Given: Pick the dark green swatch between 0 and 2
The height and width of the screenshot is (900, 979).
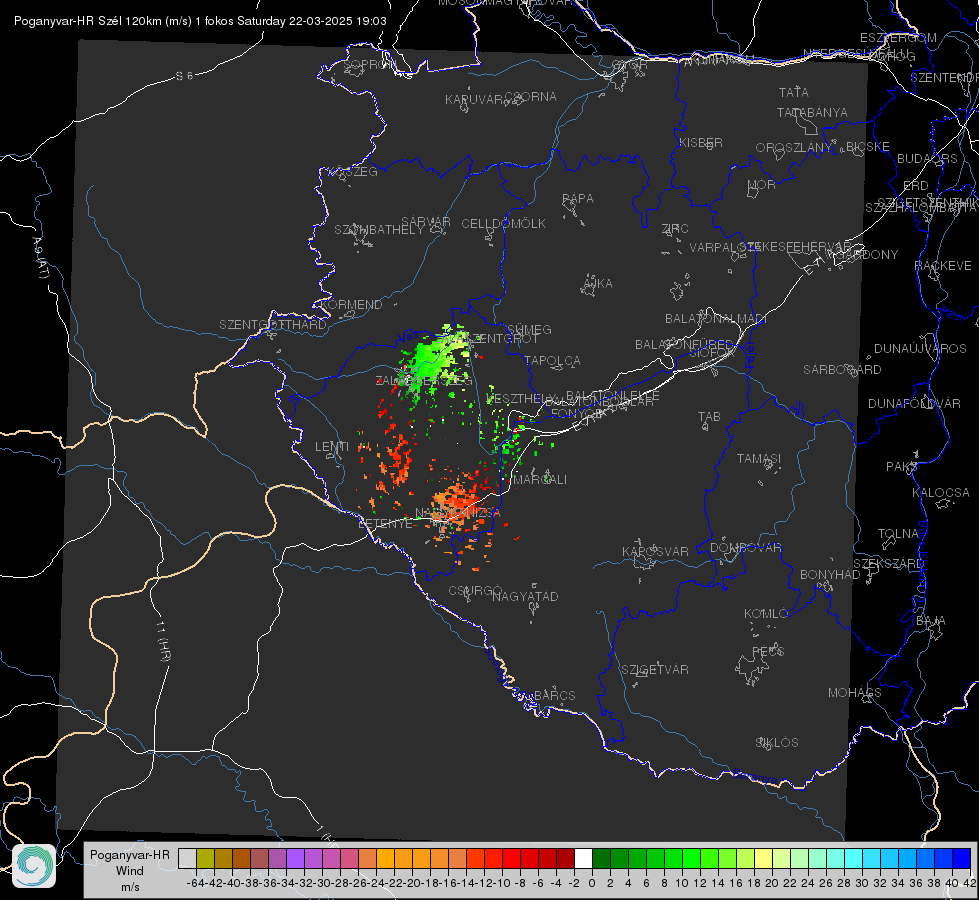Looking at the screenshot, I should (601, 858).
